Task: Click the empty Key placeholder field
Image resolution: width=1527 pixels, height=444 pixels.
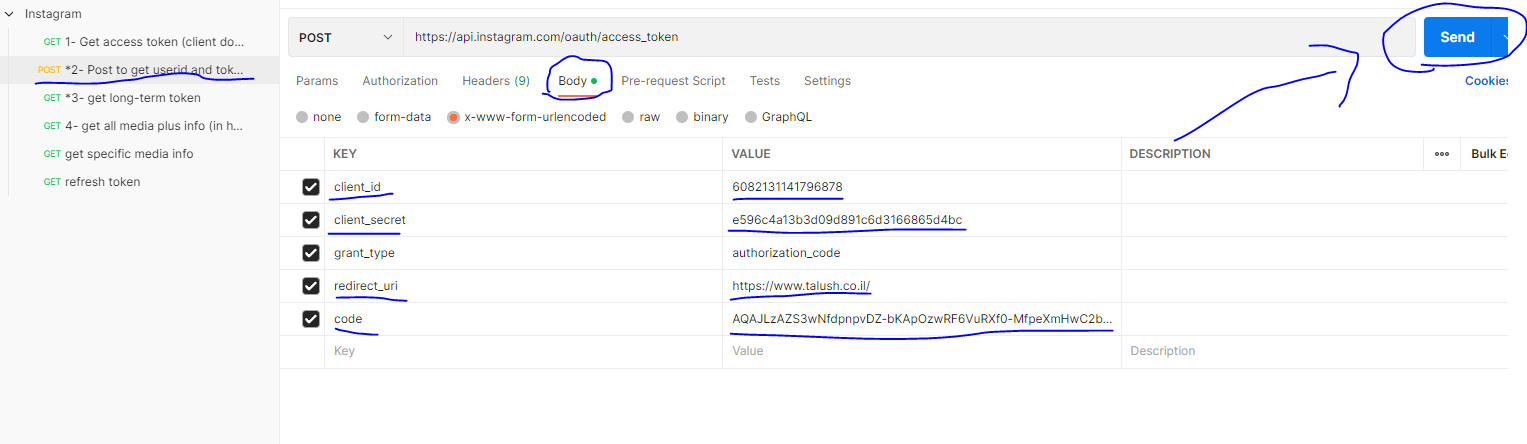Action: [x=523, y=351]
